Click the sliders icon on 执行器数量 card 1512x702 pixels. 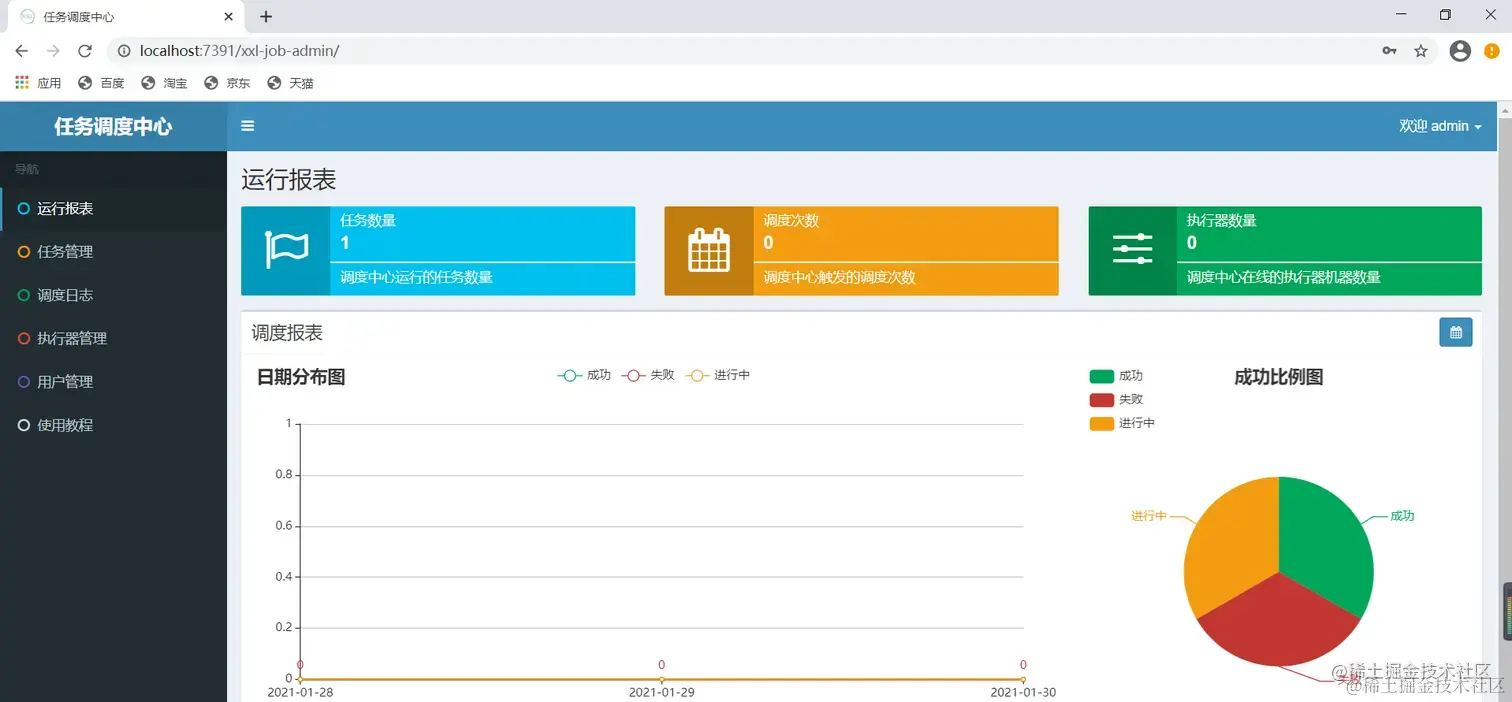click(1132, 250)
